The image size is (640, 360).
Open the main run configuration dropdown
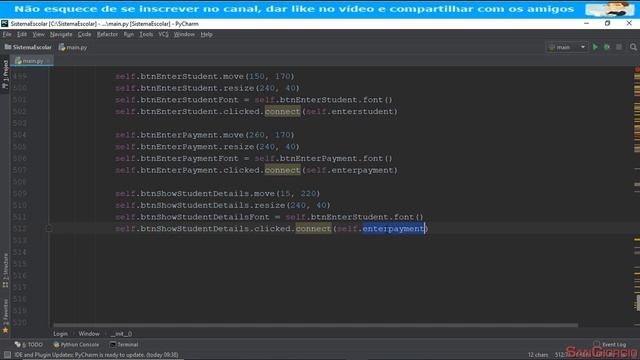(567, 47)
